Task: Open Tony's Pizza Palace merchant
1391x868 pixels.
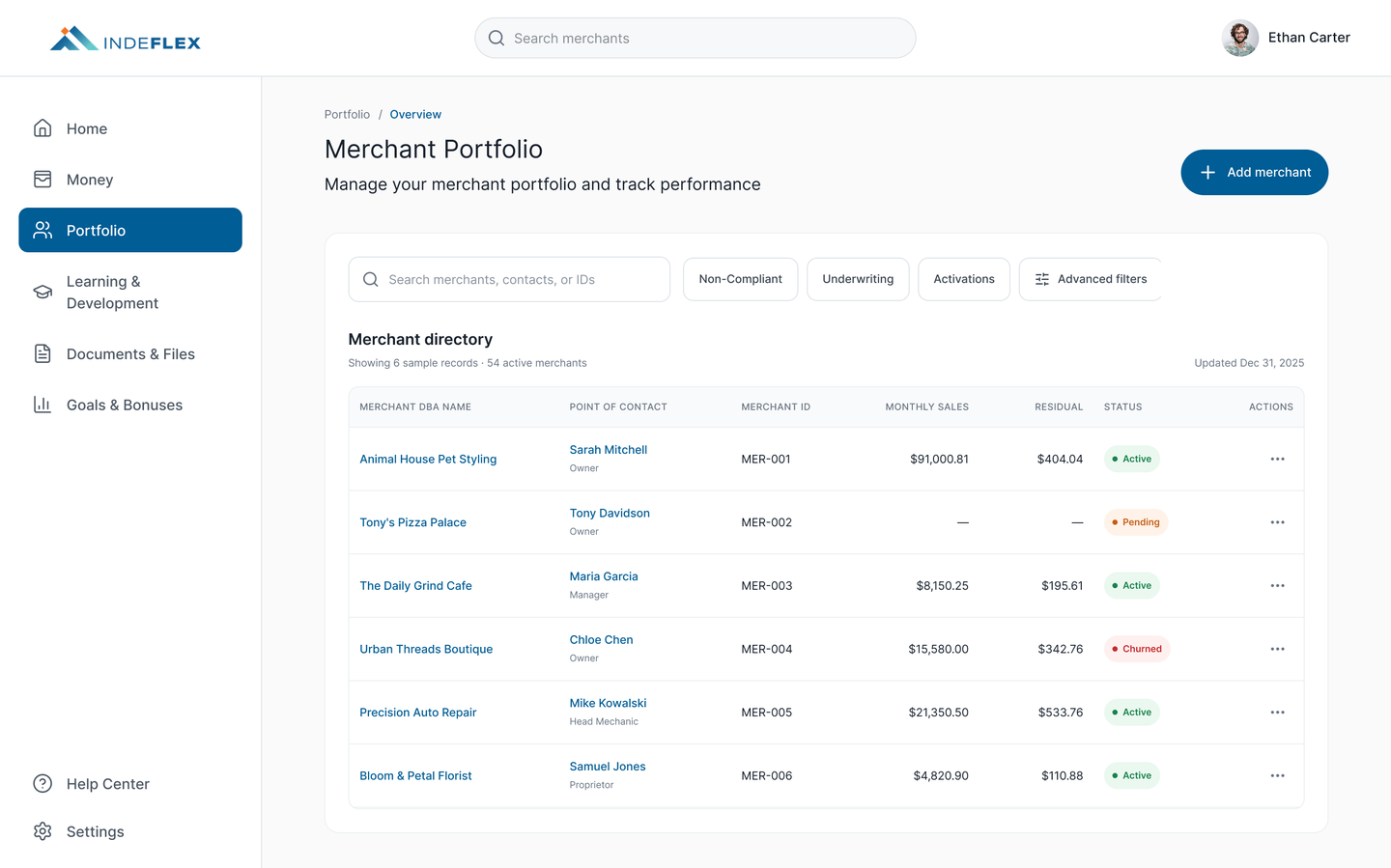Action: 412,522
